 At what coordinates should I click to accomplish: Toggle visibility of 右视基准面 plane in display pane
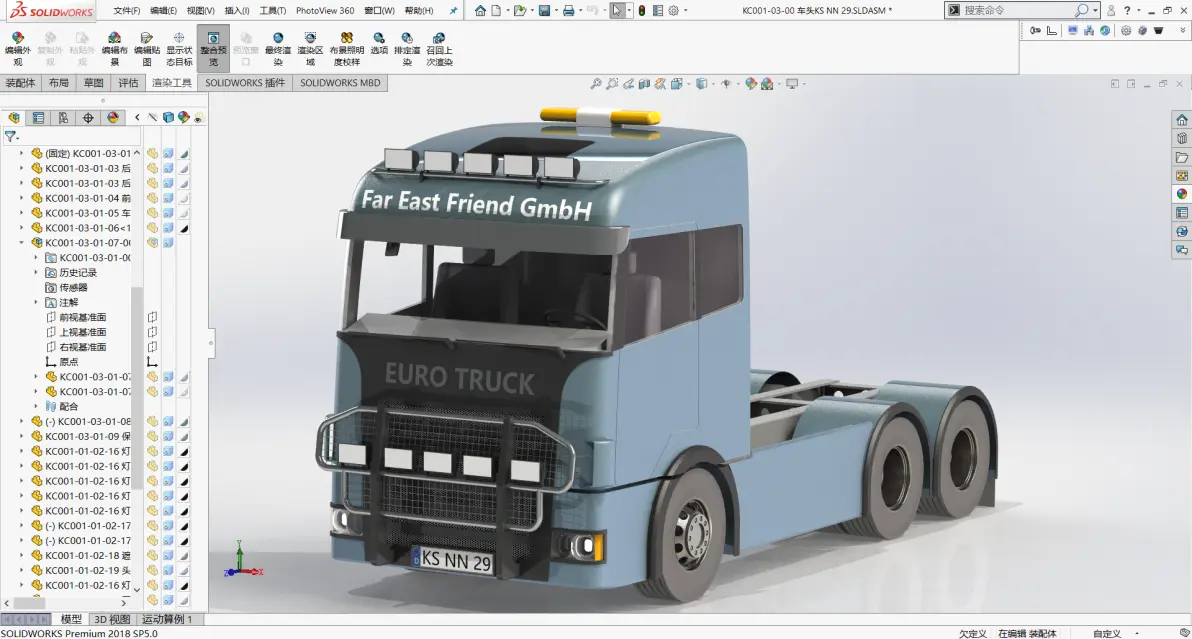pyautogui.click(x=152, y=346)
